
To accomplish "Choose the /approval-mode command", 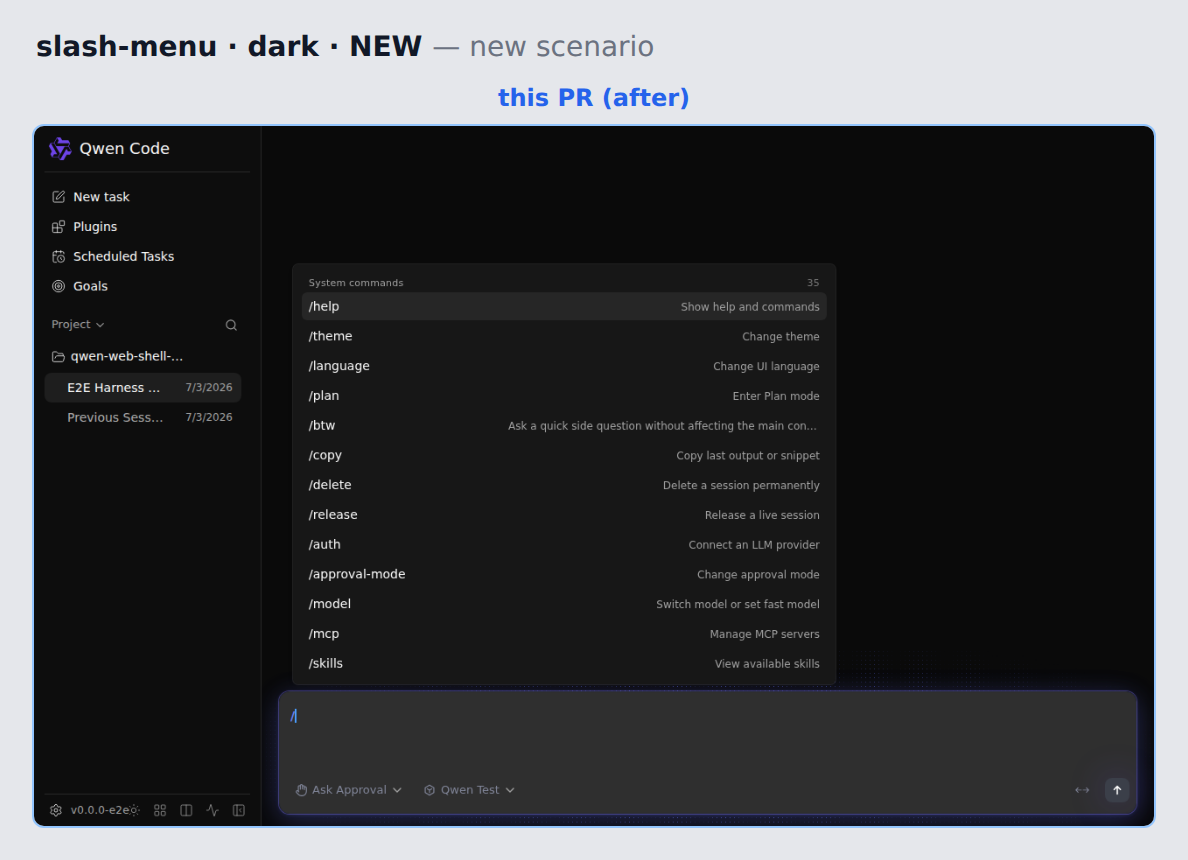I will [564, 574].
